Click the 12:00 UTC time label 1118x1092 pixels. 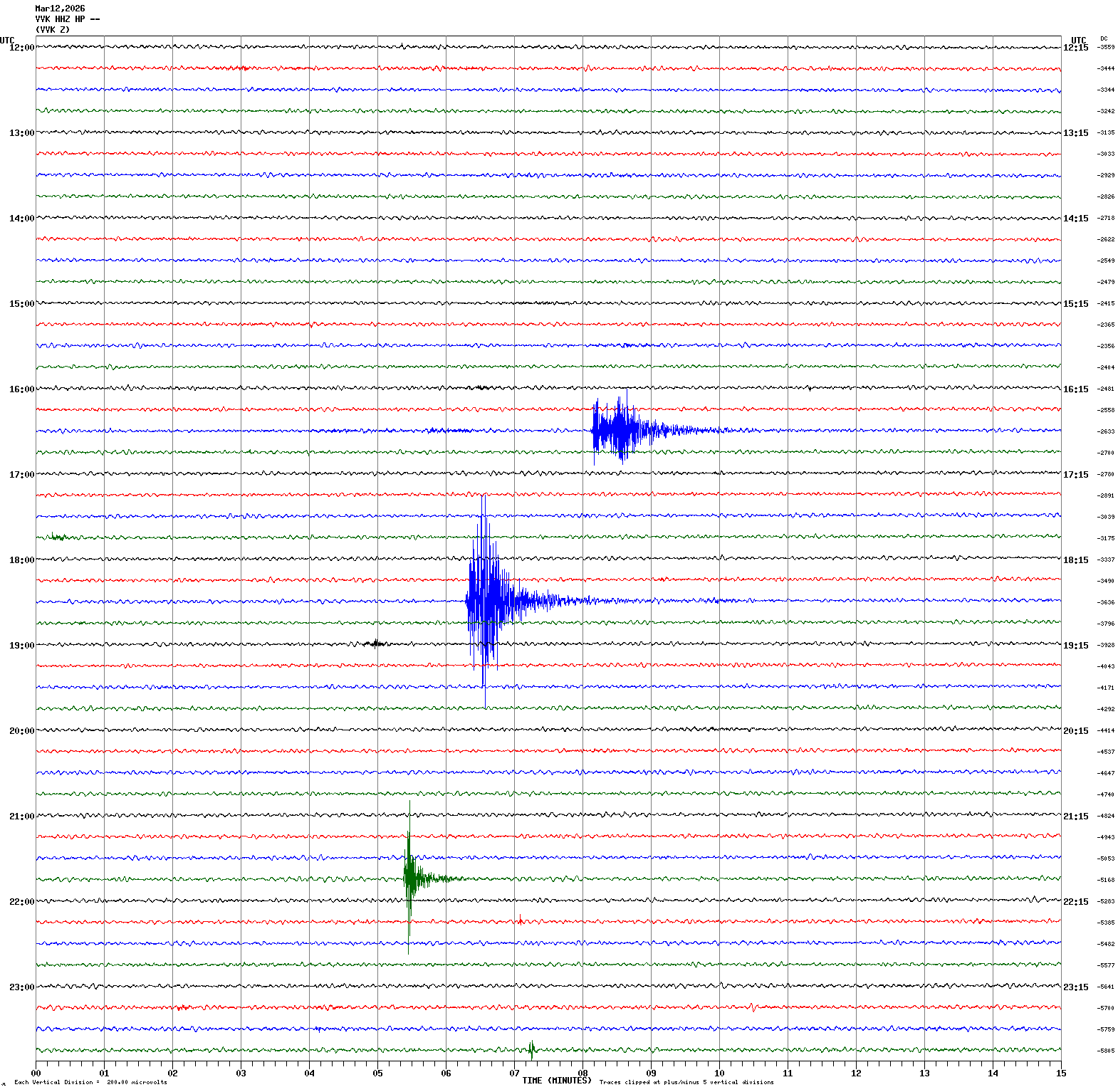click(x=21, y=48)
